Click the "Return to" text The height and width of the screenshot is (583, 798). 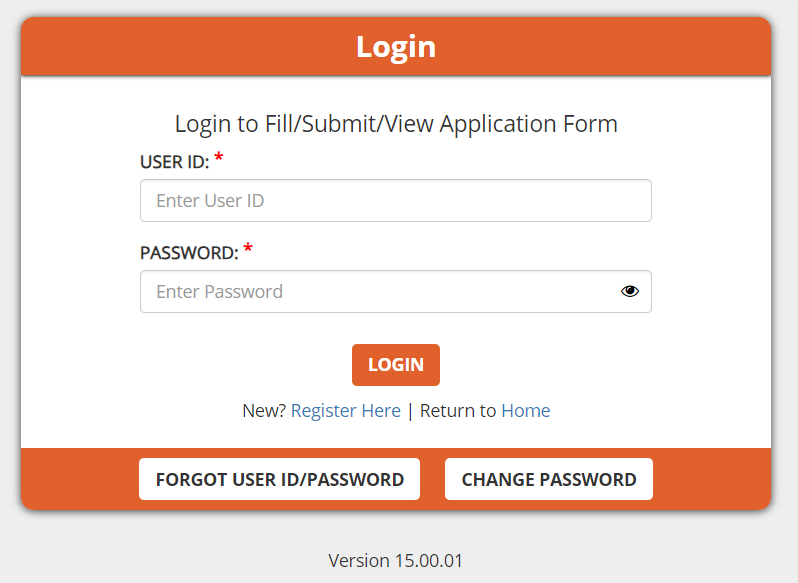click(458, 410)
